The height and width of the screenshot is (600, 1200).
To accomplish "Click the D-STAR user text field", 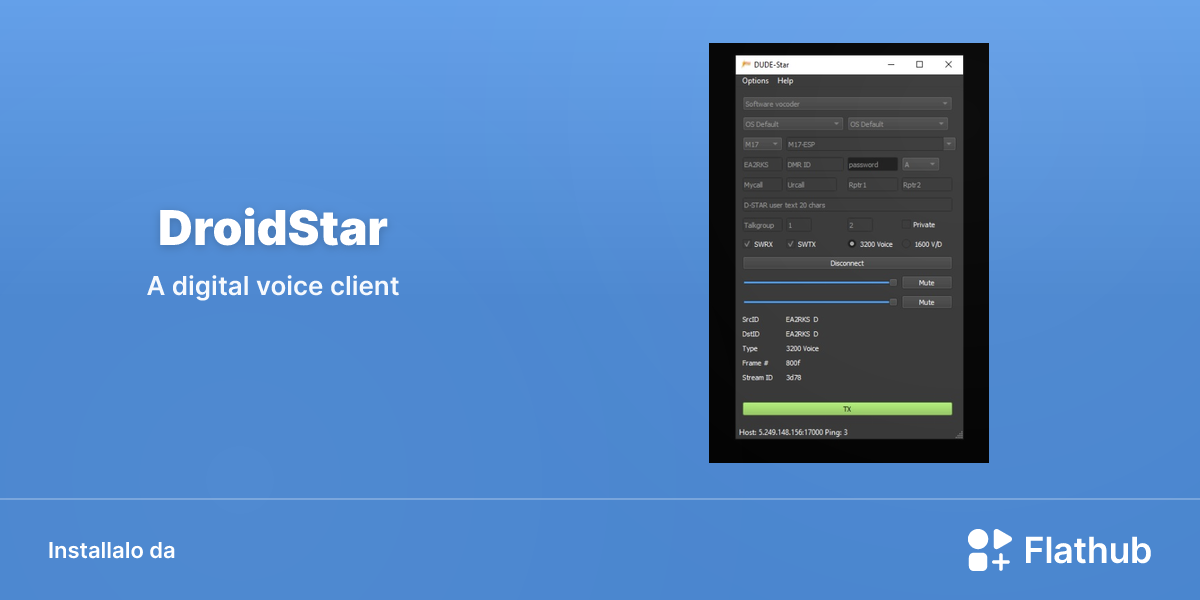I will click(x=847, y=205).
